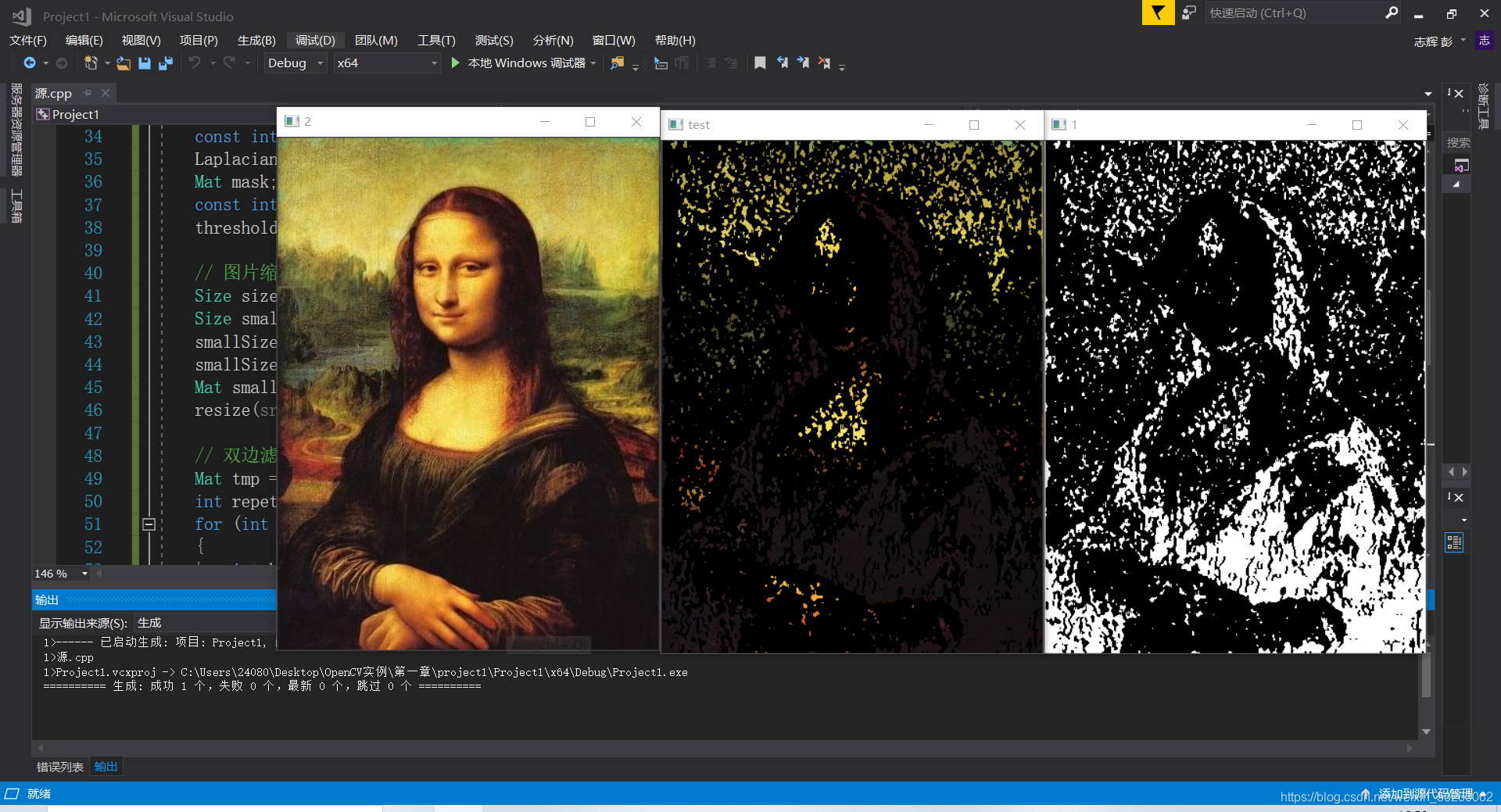Open the 编辑(E) menu

(84, 41)
